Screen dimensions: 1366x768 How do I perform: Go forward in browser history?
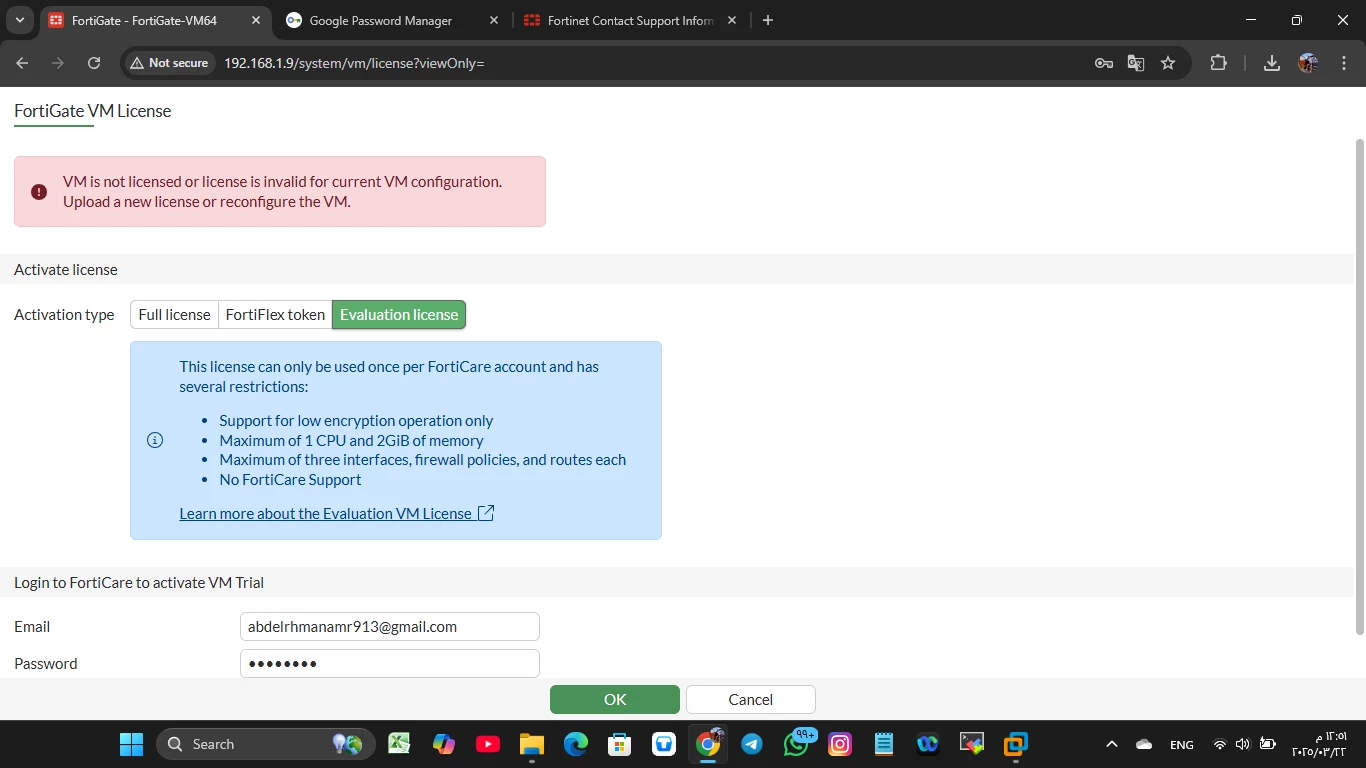(58, 63)
